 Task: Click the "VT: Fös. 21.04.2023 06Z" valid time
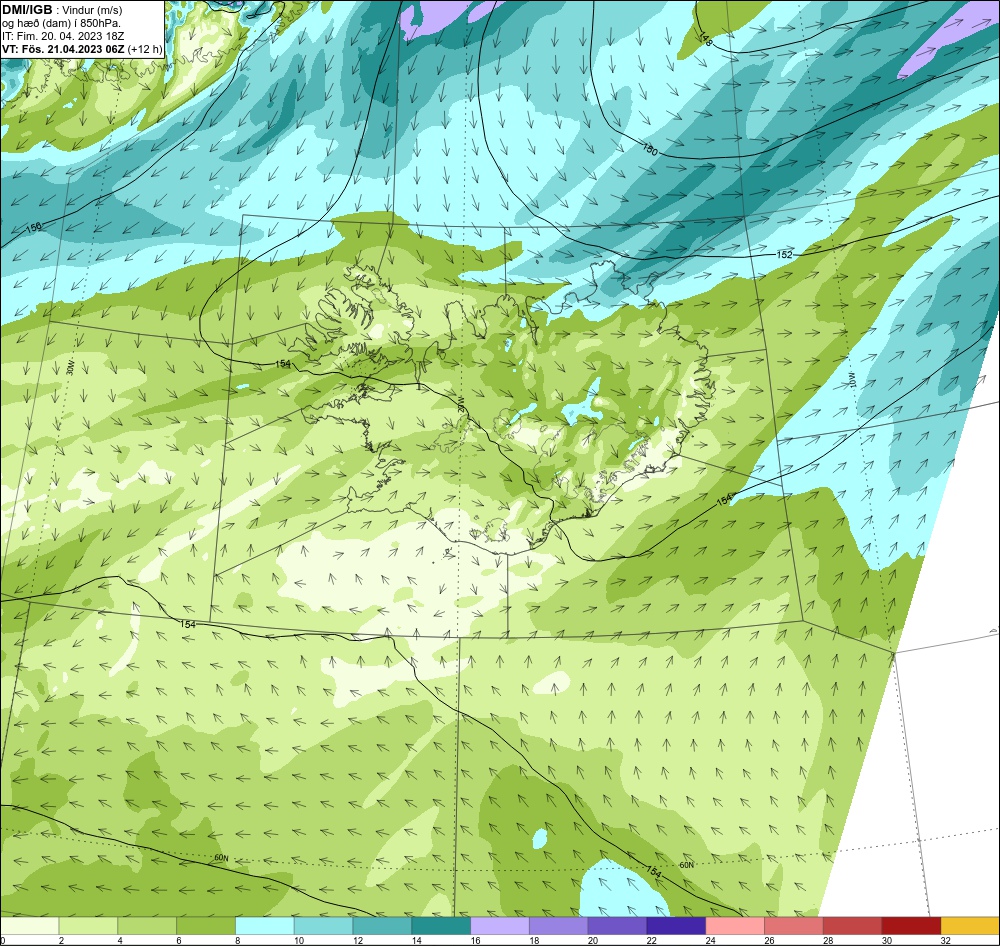coord(63,49)
